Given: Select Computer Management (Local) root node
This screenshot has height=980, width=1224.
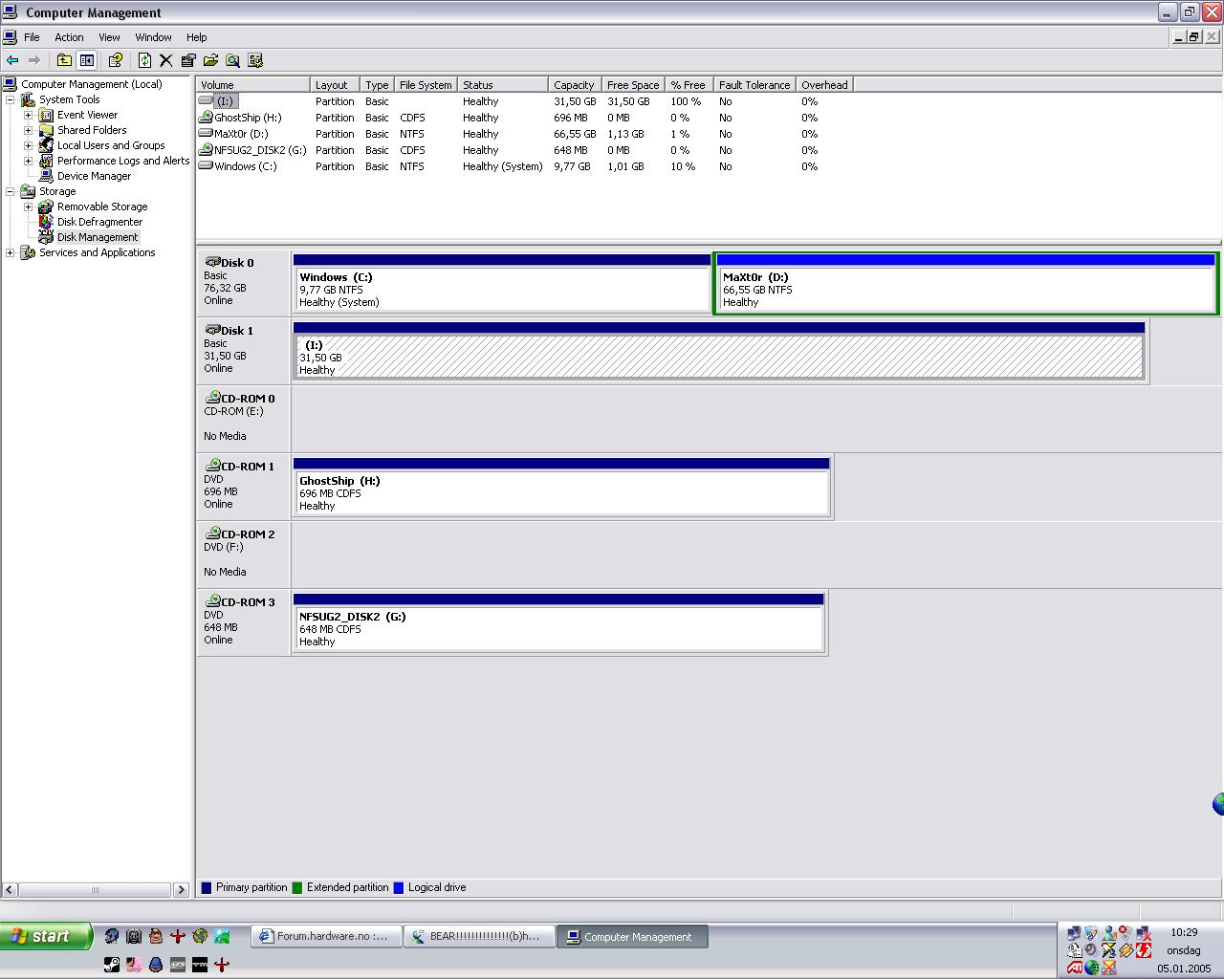Looking at the screenshot, I should [x=92, y=84].
